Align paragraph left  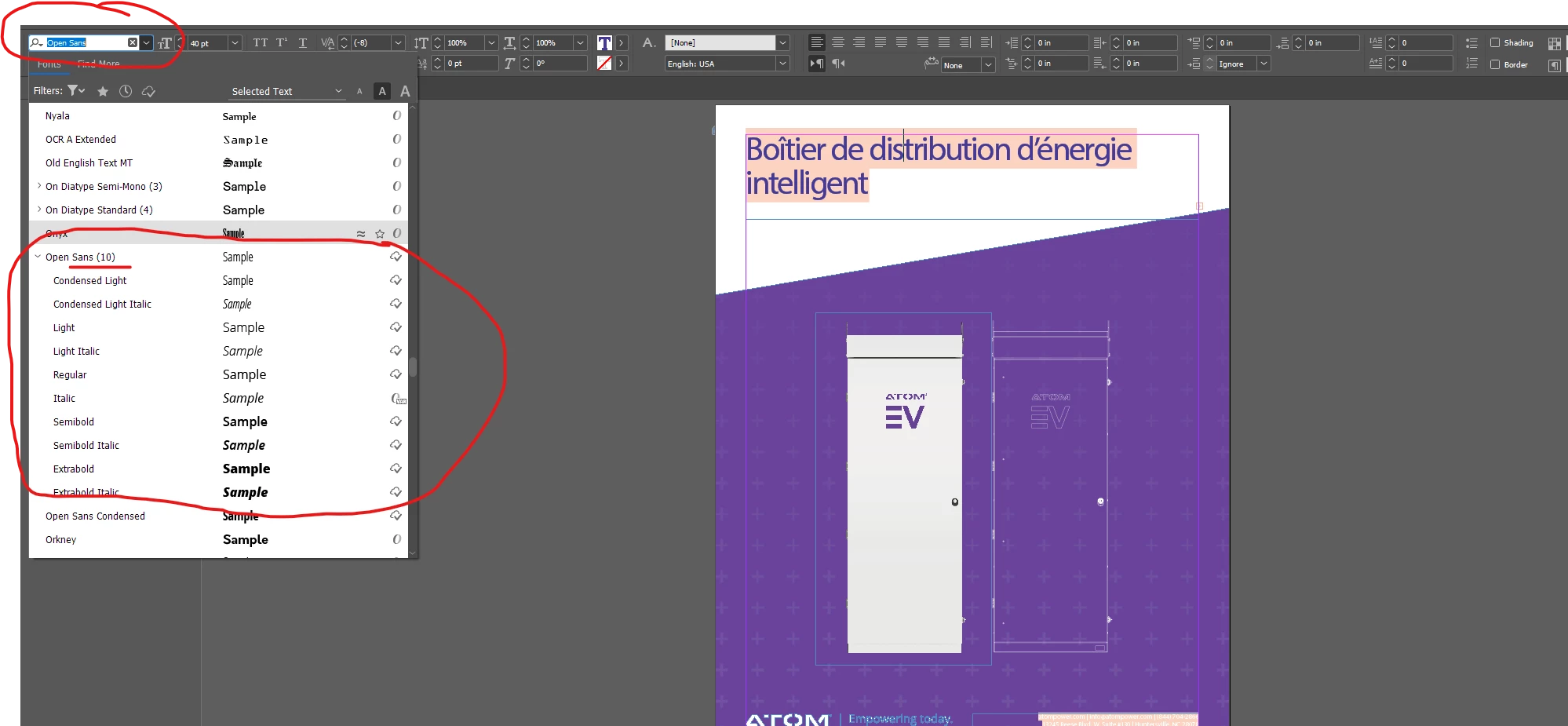click(x=817, y=42)
